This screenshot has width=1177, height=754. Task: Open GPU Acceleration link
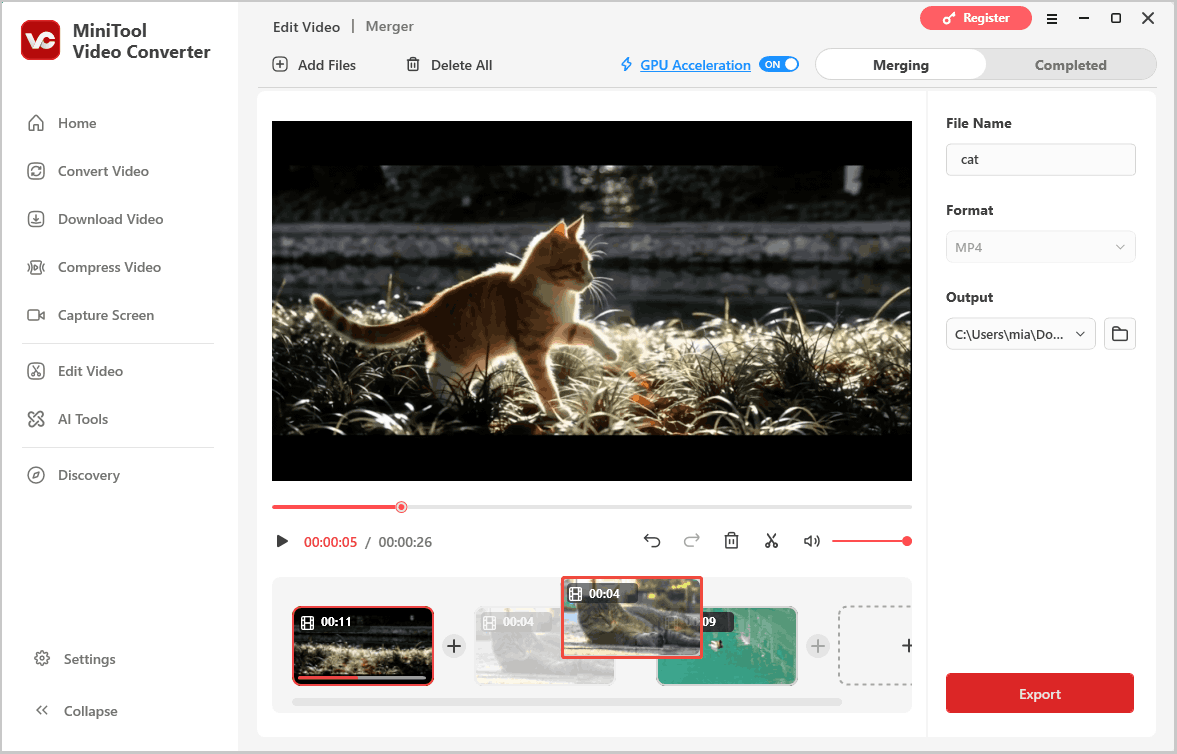click(x=695, y=65)
